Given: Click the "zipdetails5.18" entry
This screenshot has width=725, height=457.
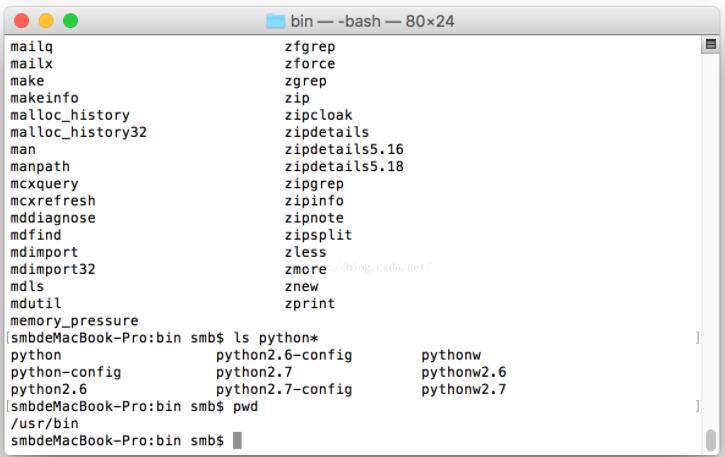Looking at the screenshot, I should pos(344,166).
